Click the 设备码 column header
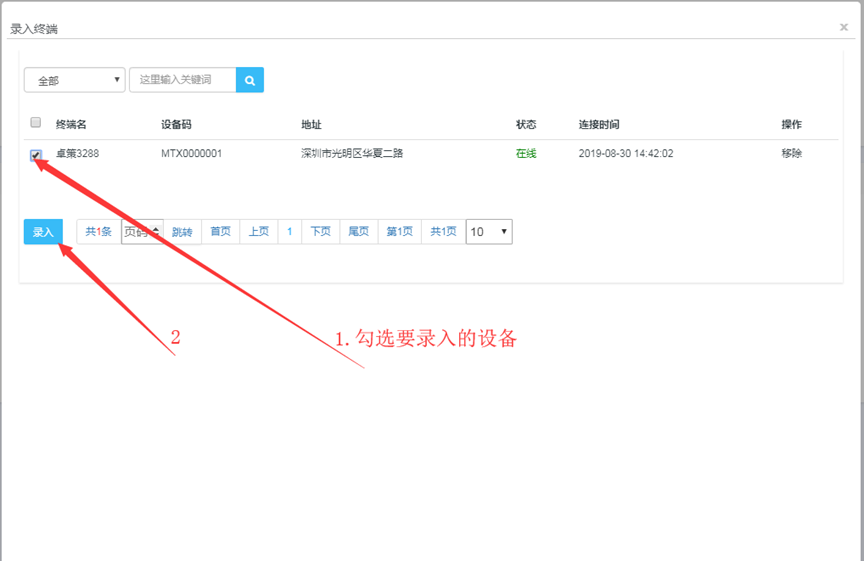The image size is (864, 561). pyautogui.click(x=176, y=125)
